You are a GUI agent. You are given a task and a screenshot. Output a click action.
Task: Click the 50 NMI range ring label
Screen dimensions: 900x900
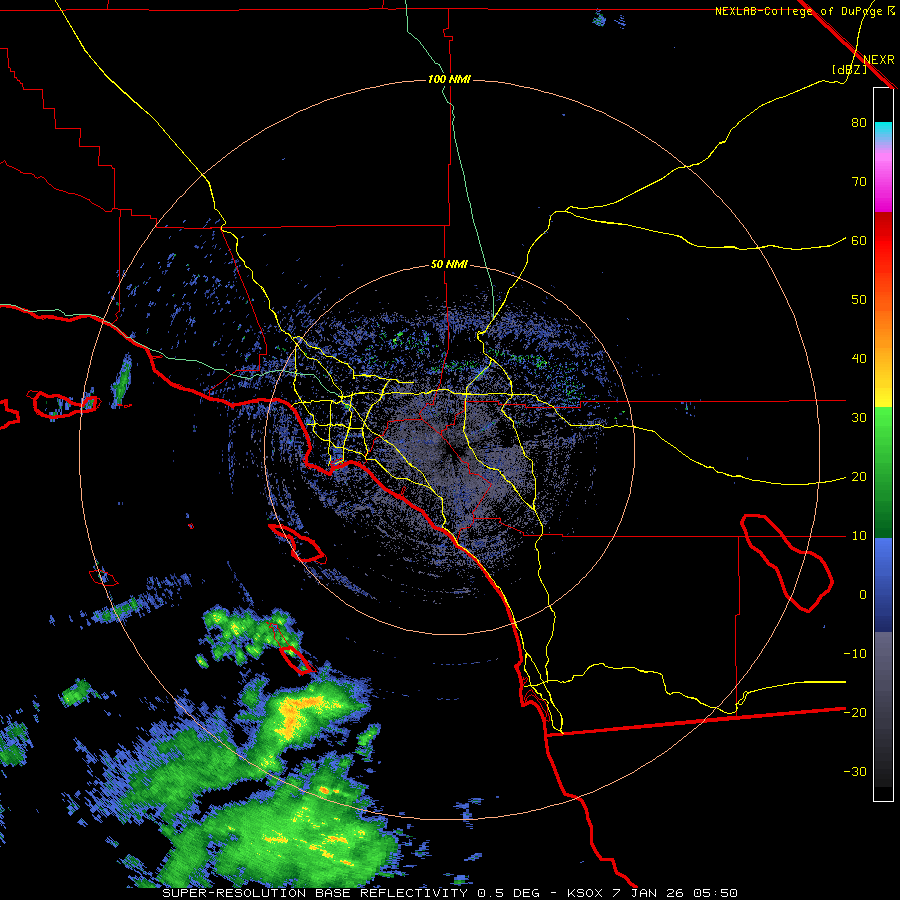(449, 265)
